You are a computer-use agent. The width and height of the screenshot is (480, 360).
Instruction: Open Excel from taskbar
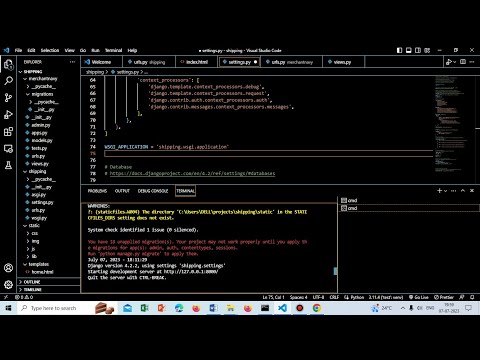144,308
